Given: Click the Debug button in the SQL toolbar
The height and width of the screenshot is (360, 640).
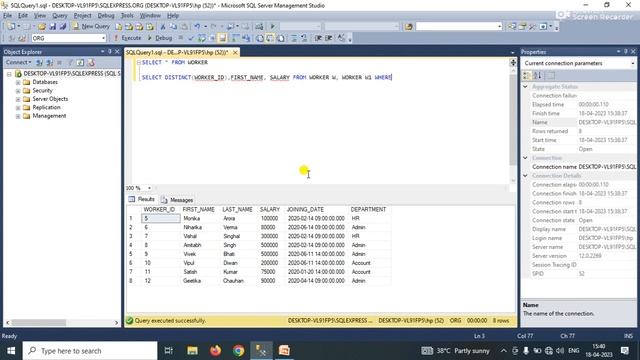Looking at the screenshot, I should click(x=159, y=38).
